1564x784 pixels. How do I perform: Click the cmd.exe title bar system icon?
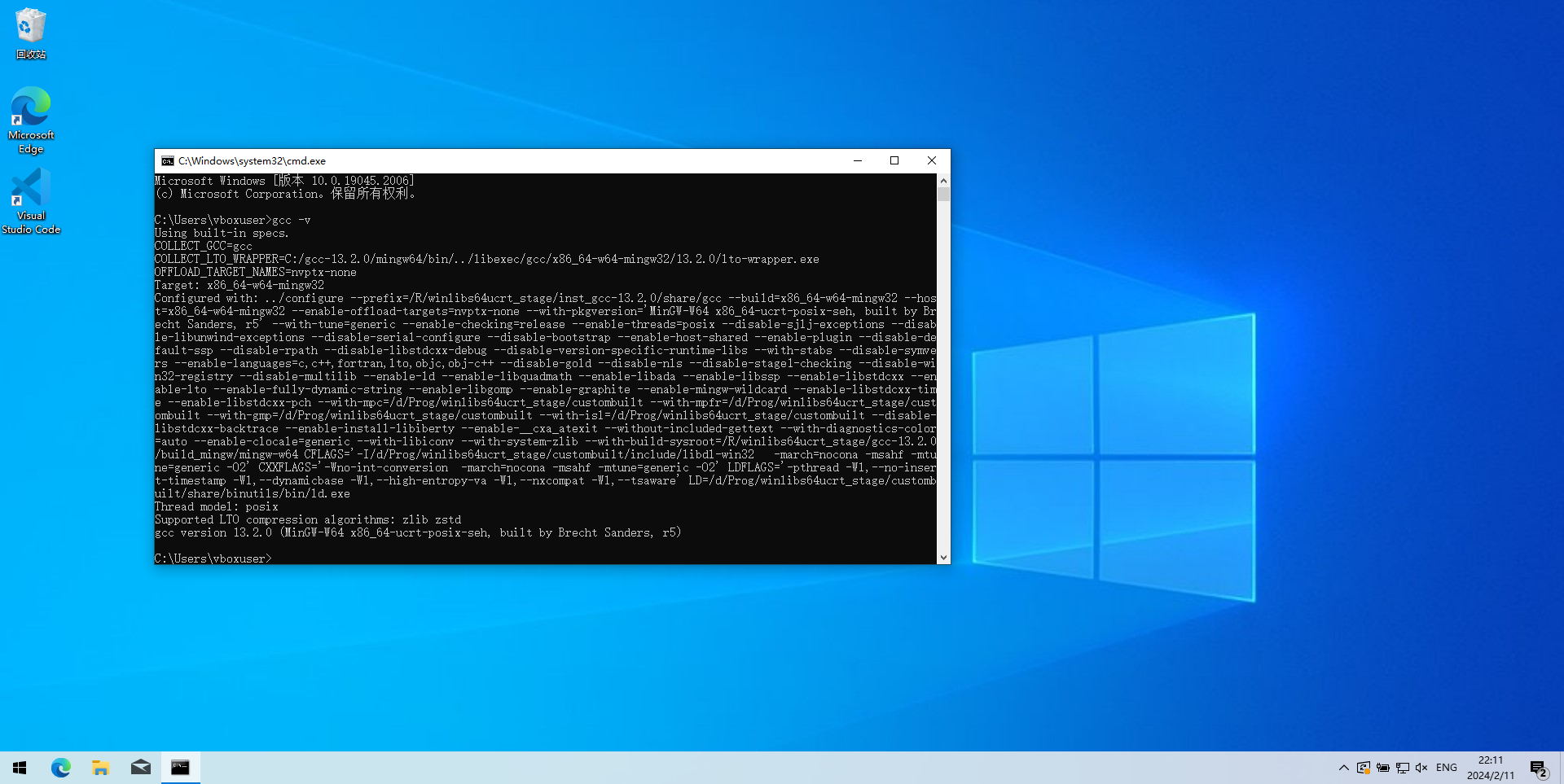168,161
